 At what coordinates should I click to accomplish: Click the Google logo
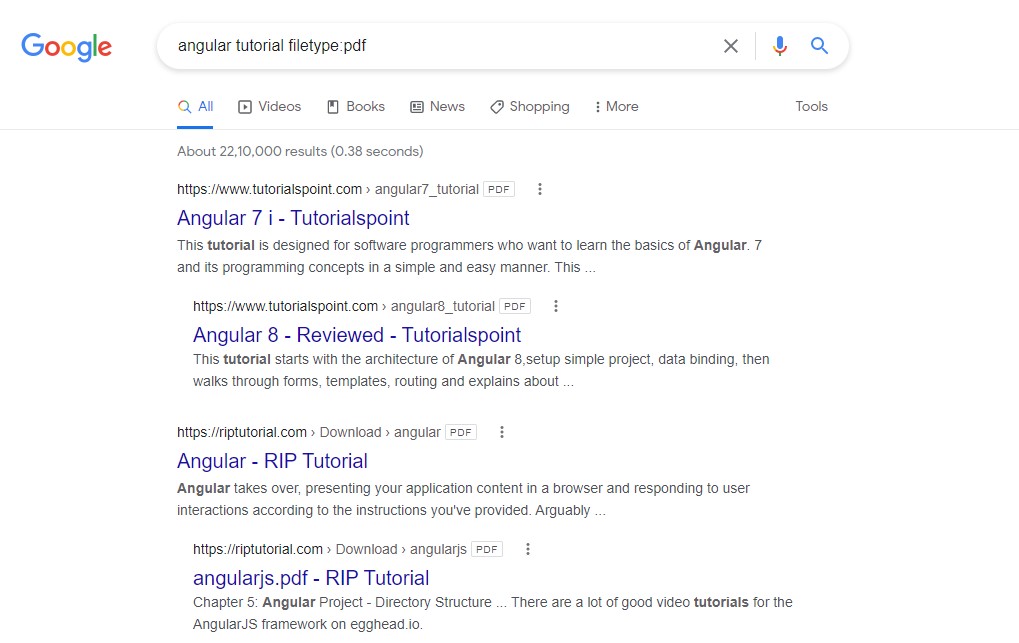pos(66,46)
